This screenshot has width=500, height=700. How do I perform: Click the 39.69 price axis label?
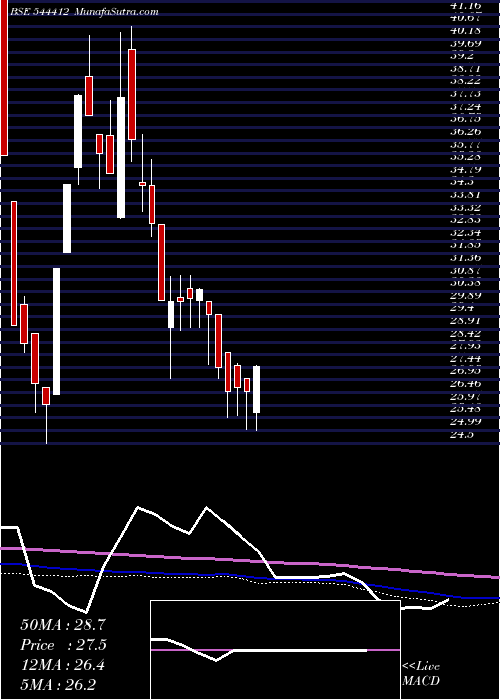465,43
